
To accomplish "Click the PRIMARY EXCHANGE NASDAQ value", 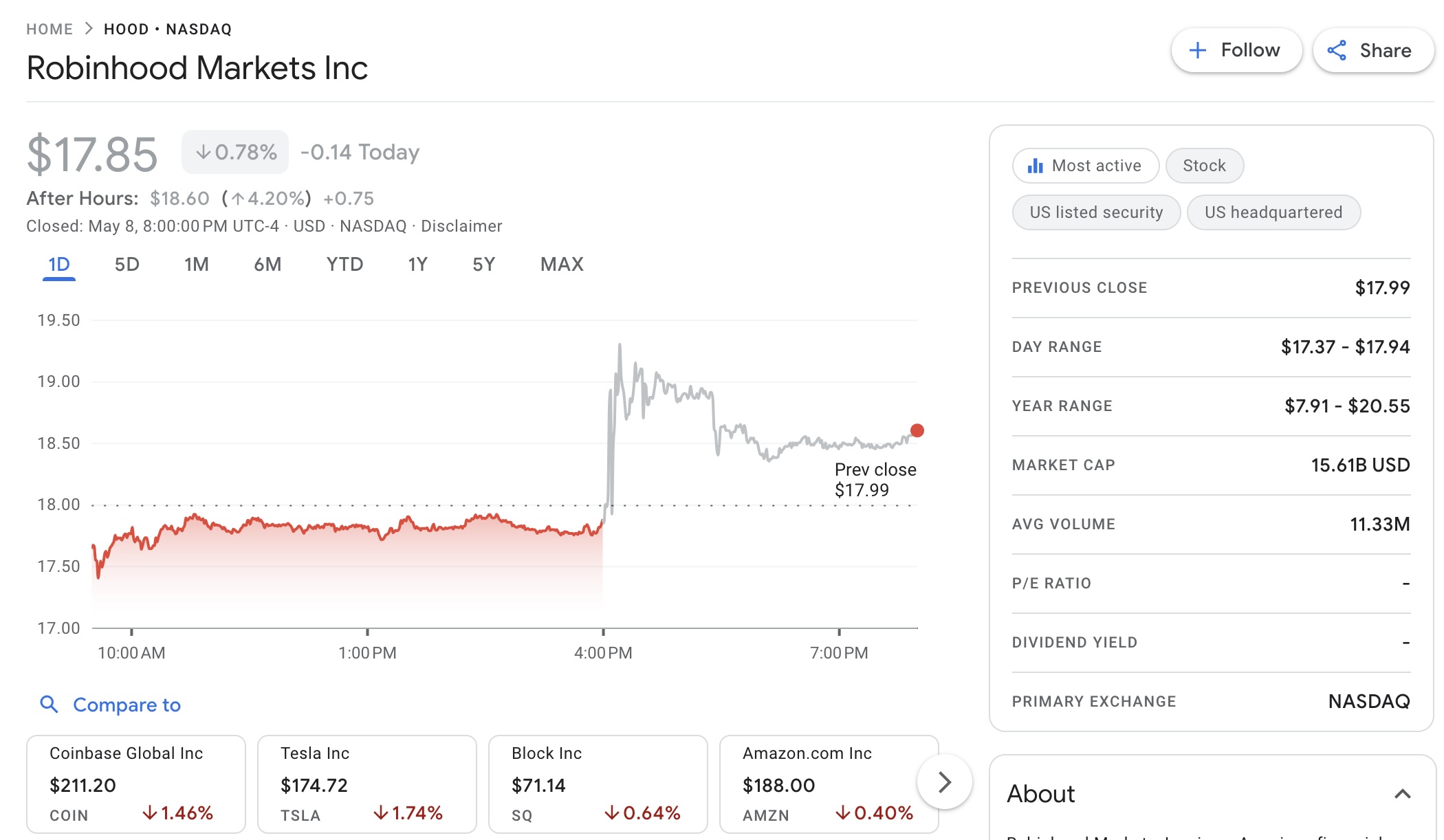I will coord(1369,701).
